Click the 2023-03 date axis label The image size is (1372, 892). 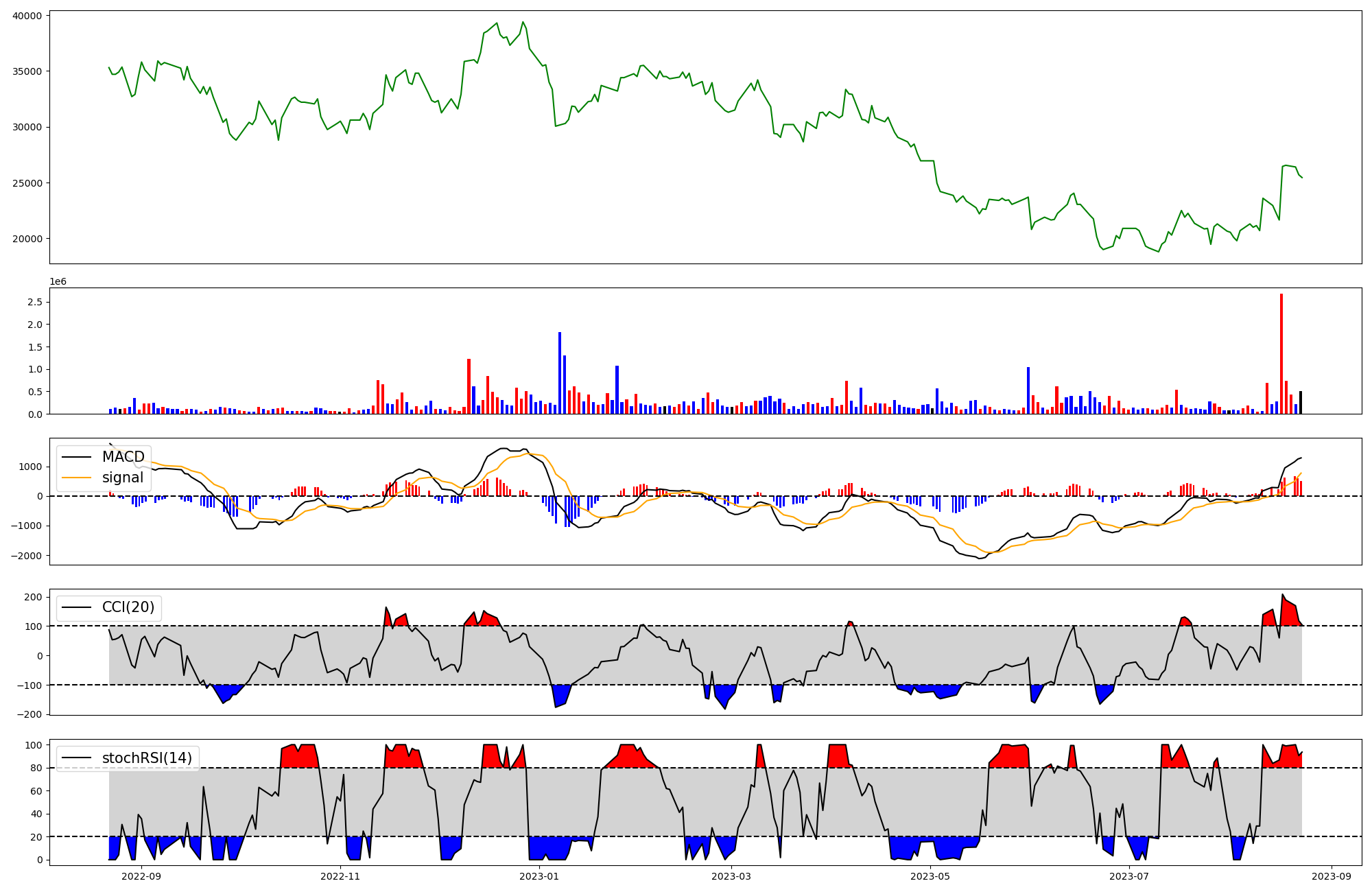click(731, 876)
